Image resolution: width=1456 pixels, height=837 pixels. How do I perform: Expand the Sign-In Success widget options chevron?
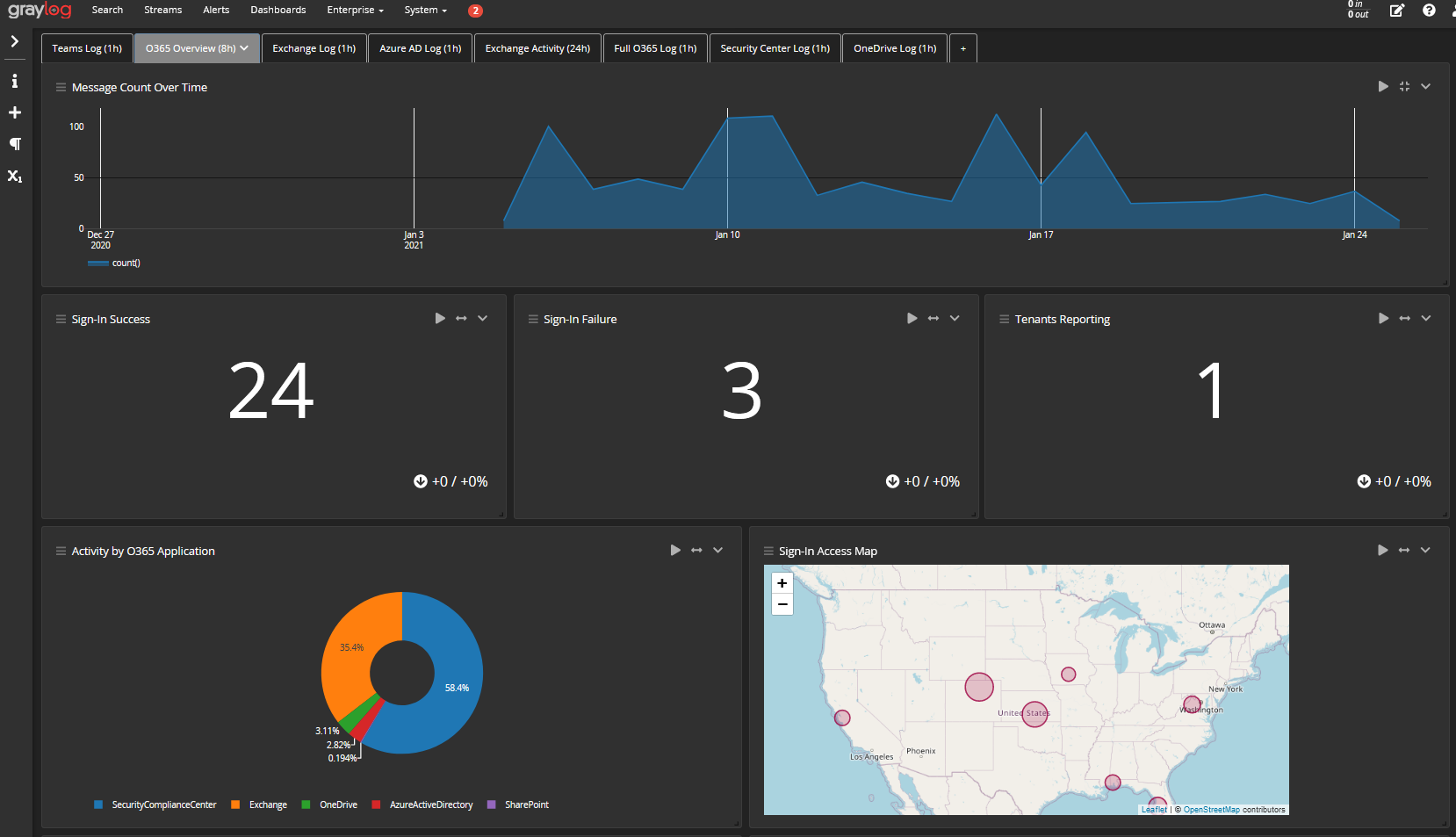483,318
